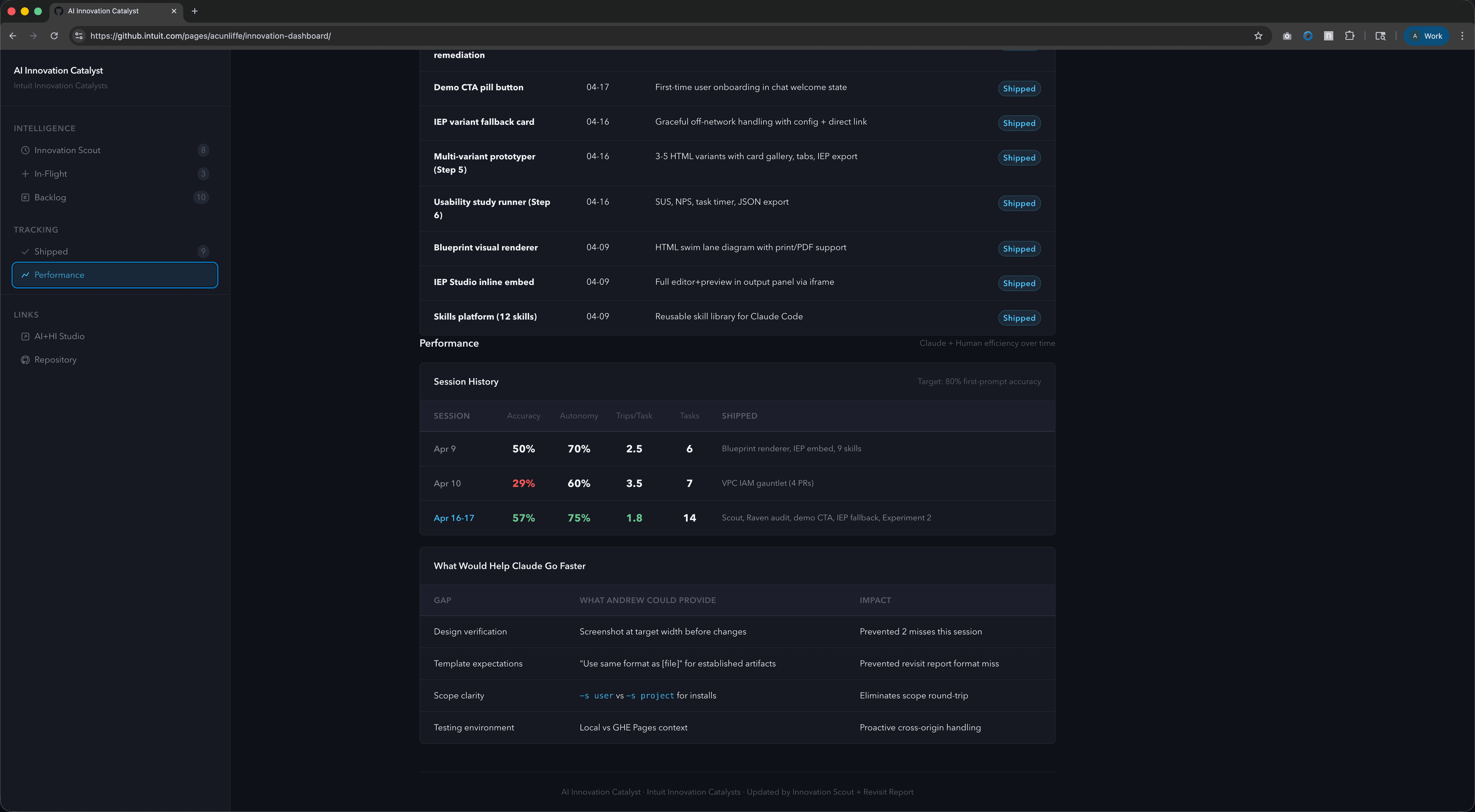The height and width of the screenshot is (812, 1475).
Task: Open Innovation Scout in sidebar
Action: click(114, 150)
